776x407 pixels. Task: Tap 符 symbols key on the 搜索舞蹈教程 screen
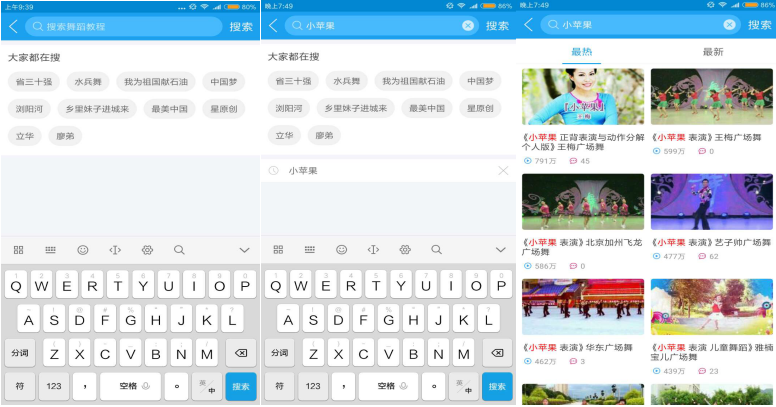pos(20,386)
